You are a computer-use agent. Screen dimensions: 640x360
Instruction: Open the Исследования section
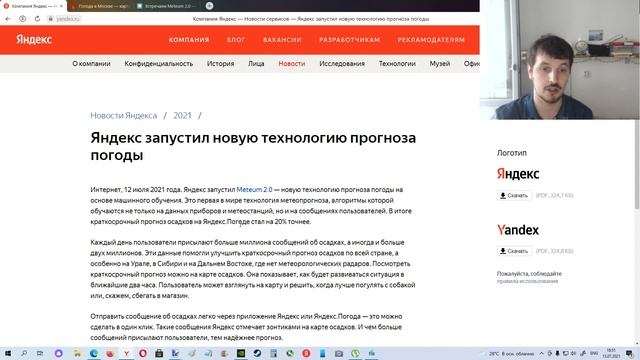point(342,64)
